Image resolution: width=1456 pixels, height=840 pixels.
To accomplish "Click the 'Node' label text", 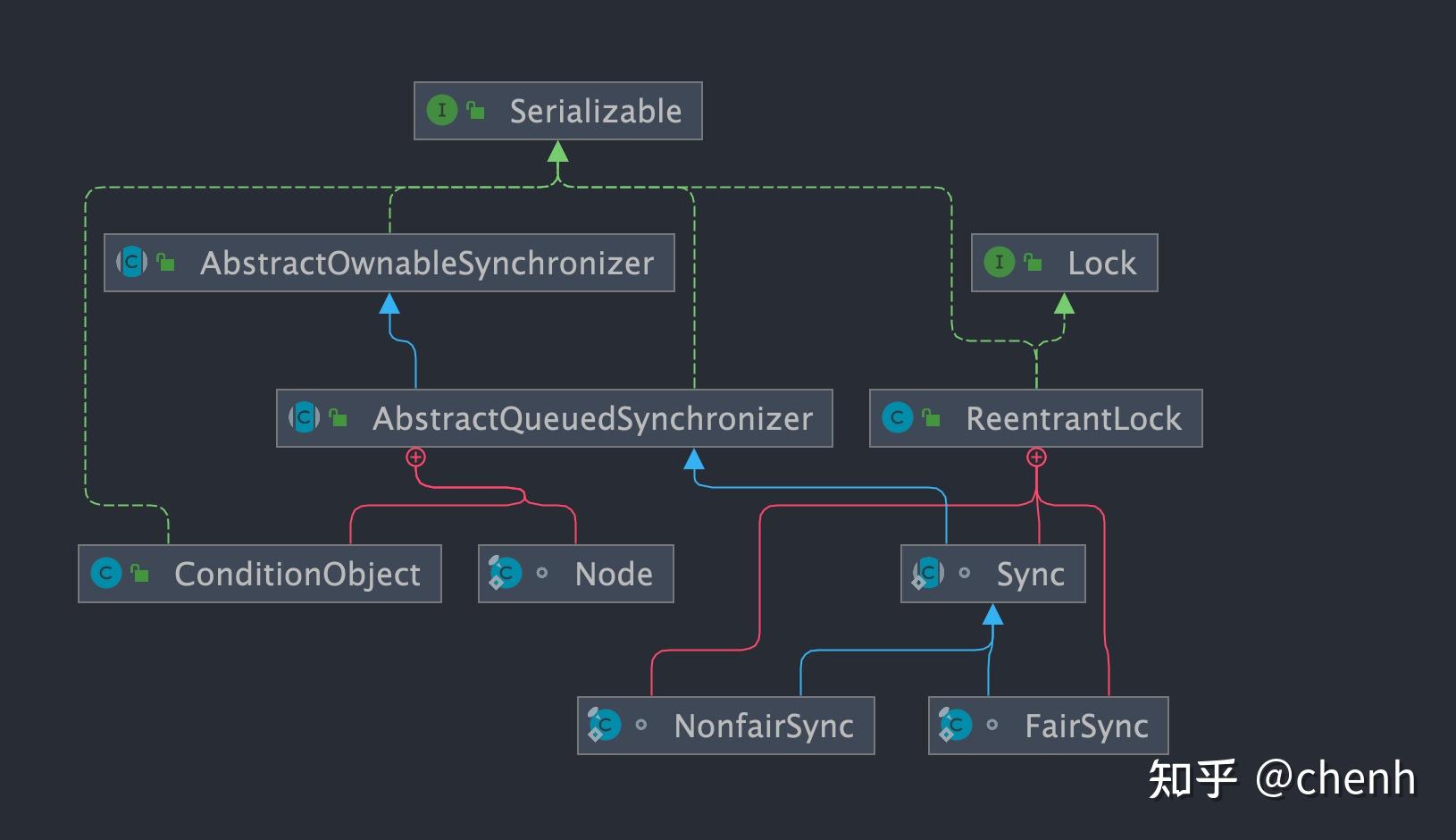I will pos(614,575).
